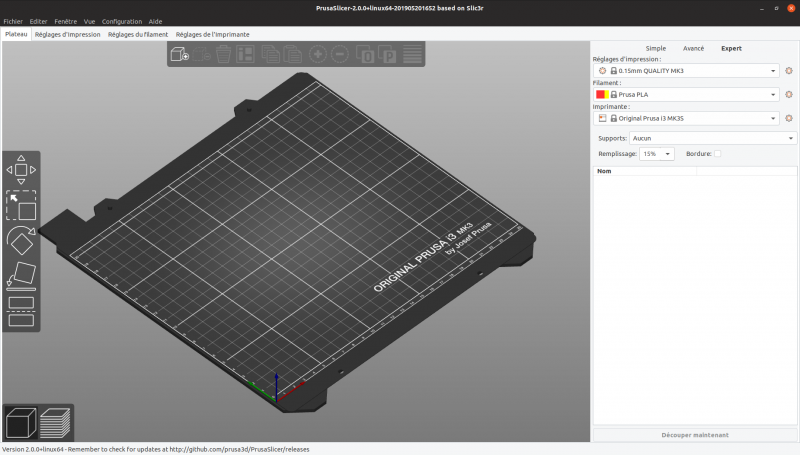Viewport: 800px width, 455px height.
Task: Select the Move tool with four arrows
Action: (x=21, y=170)
